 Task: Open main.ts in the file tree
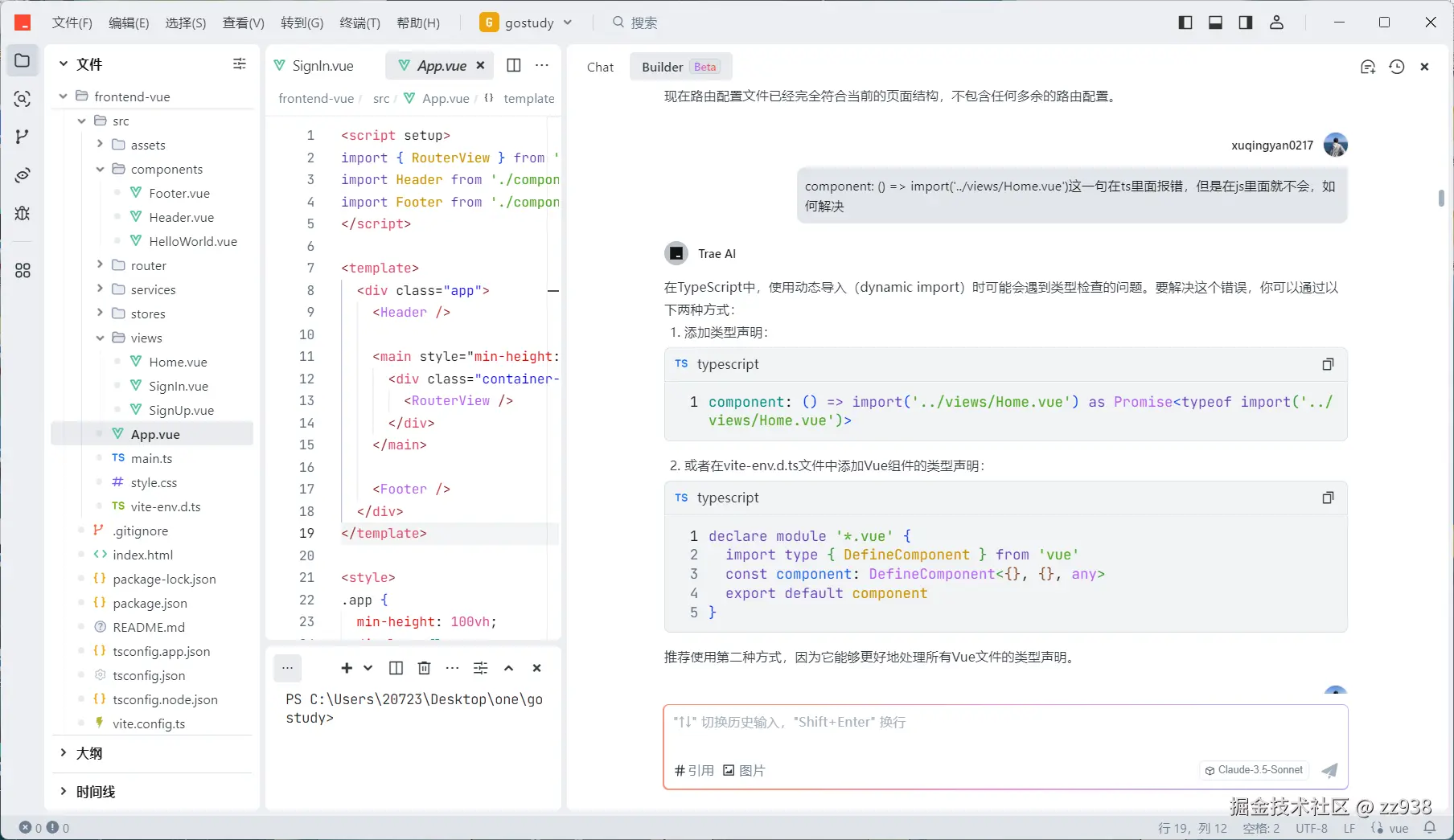point(151,458)
